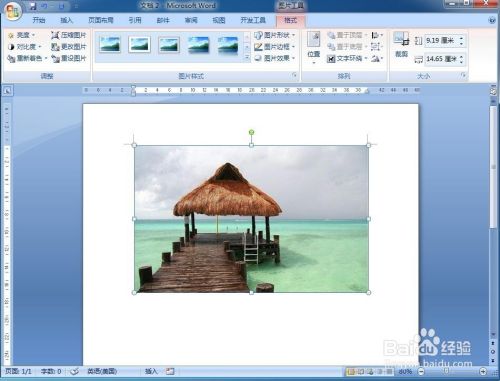Click the picture styles gallery row-up arrow
This screenshot has height=381, width=500.
coord(247,36)
